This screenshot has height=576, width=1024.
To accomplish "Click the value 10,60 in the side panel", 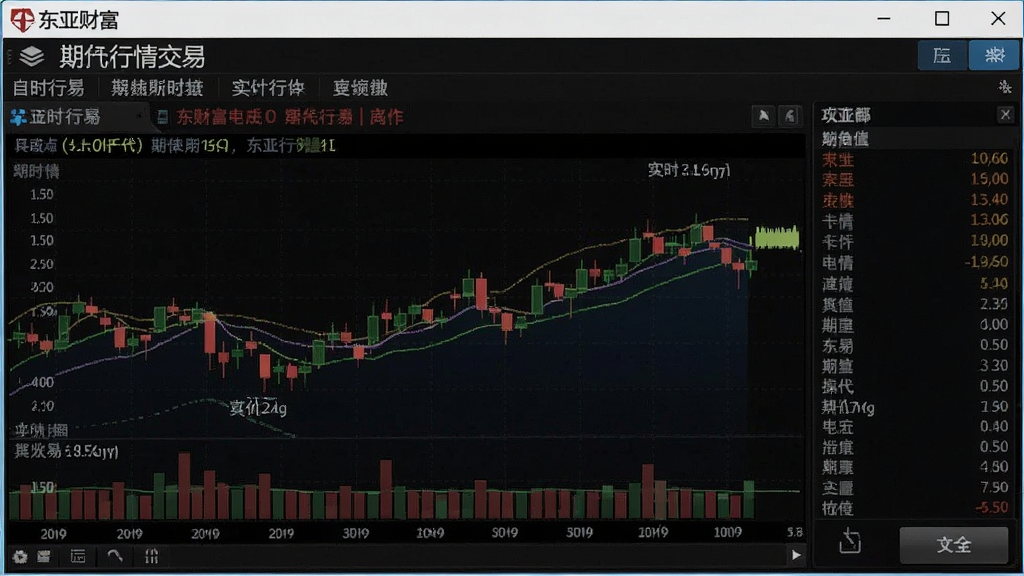I will coord(989,159).
